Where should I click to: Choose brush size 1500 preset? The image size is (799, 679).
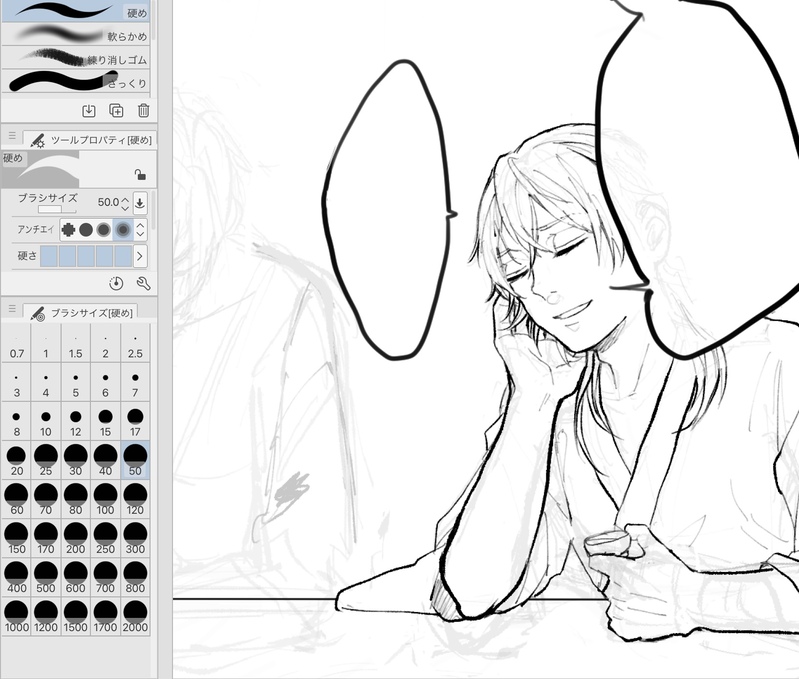(75, 617)
